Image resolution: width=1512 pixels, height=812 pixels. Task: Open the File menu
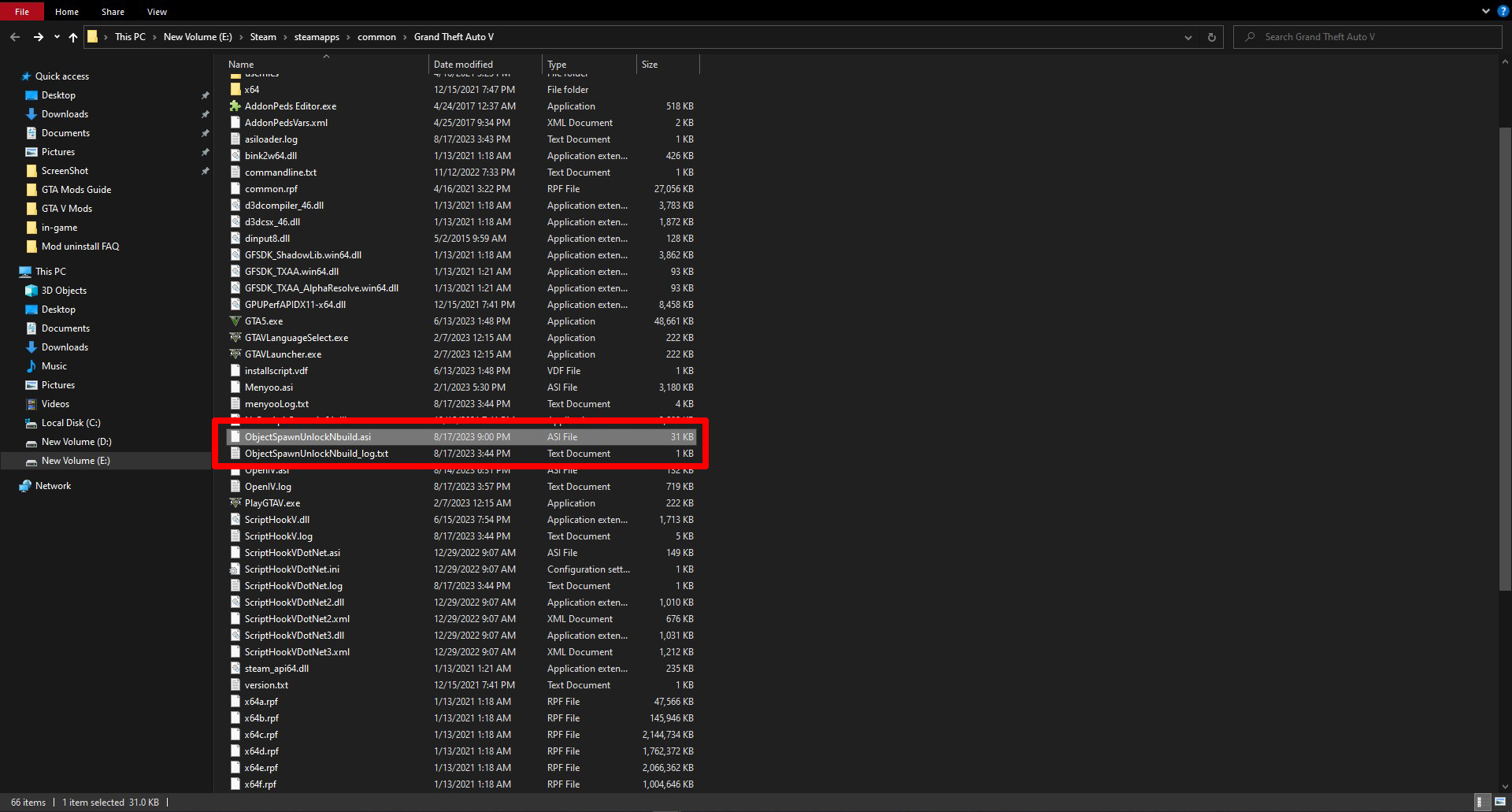click(x=23, y=11)
